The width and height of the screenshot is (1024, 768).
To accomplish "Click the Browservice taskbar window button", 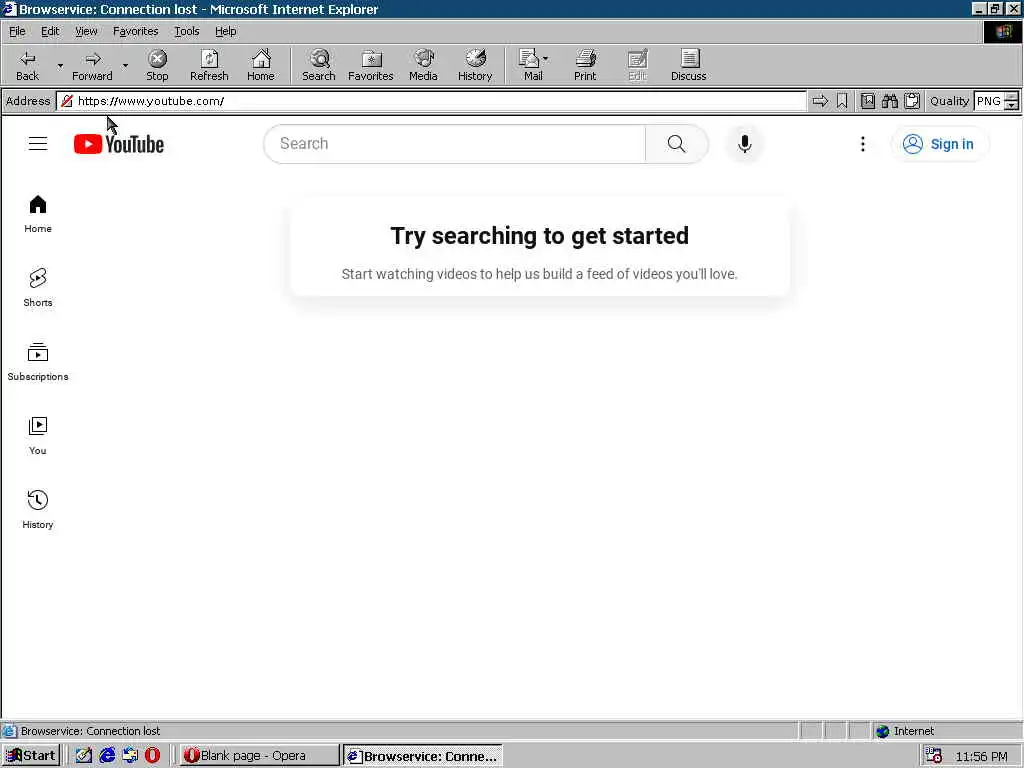I will click(x=423, y=756).
